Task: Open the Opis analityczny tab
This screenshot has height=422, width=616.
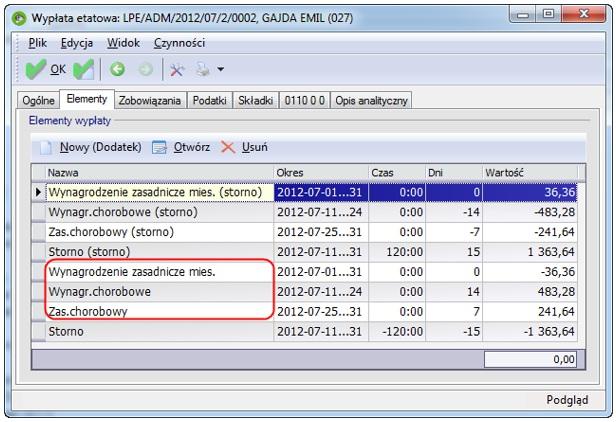Action: point(371,101)
